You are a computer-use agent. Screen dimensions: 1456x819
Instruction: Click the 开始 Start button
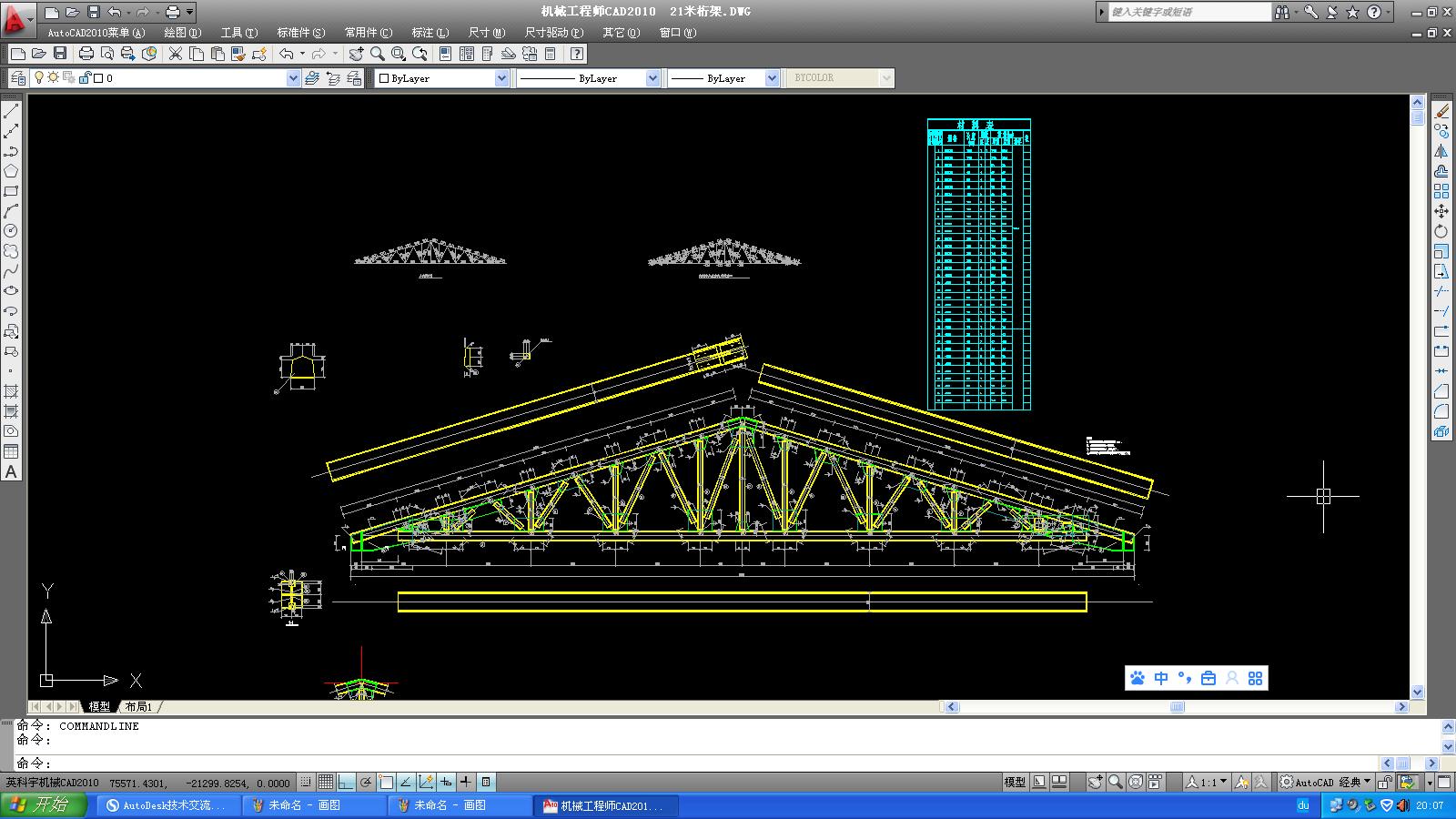pyautogui.click(x=44, y=805)
